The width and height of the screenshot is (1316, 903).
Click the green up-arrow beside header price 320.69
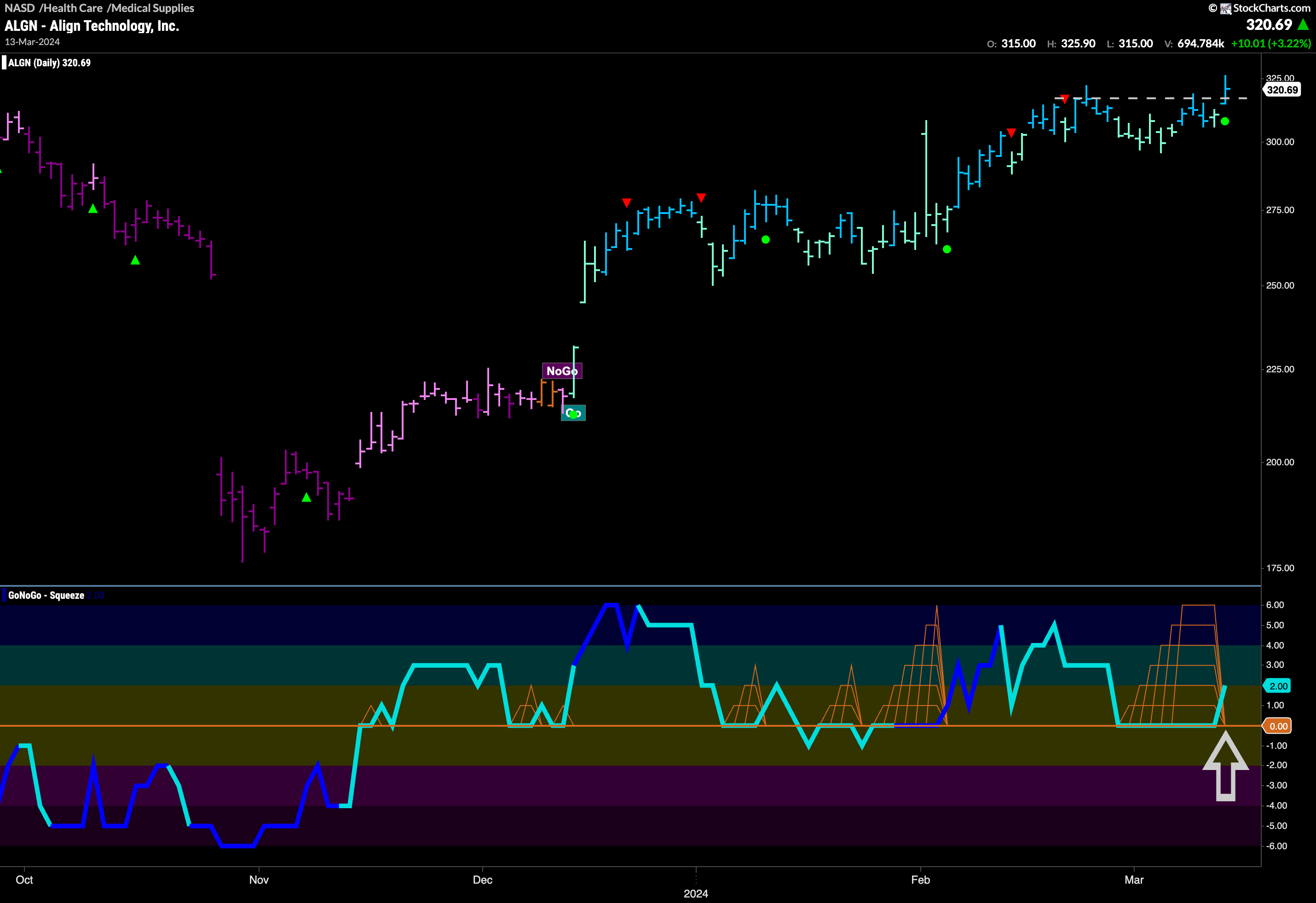pos(1303,24)
